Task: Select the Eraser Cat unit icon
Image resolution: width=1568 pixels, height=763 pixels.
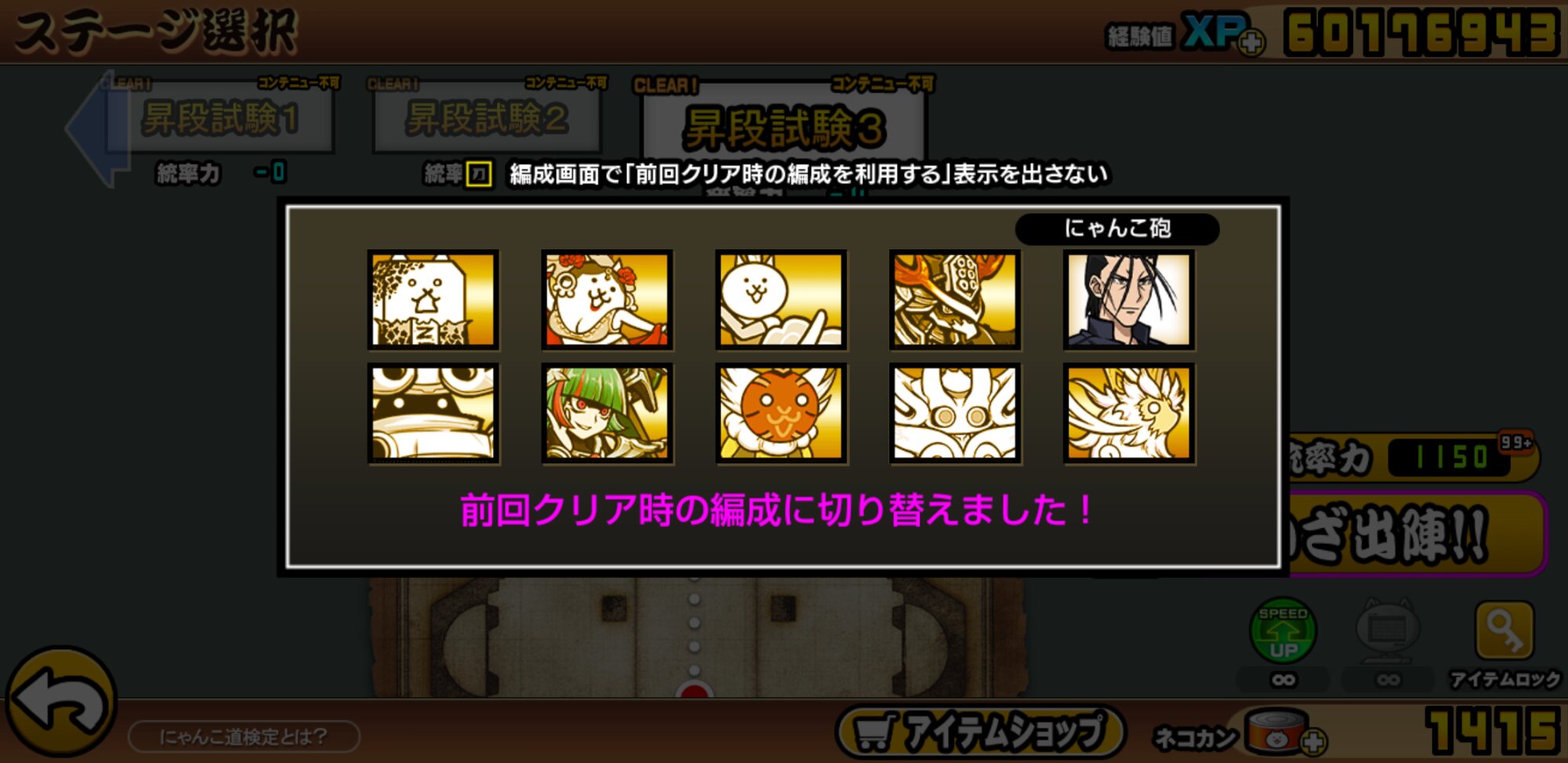Action: [433, 300]
